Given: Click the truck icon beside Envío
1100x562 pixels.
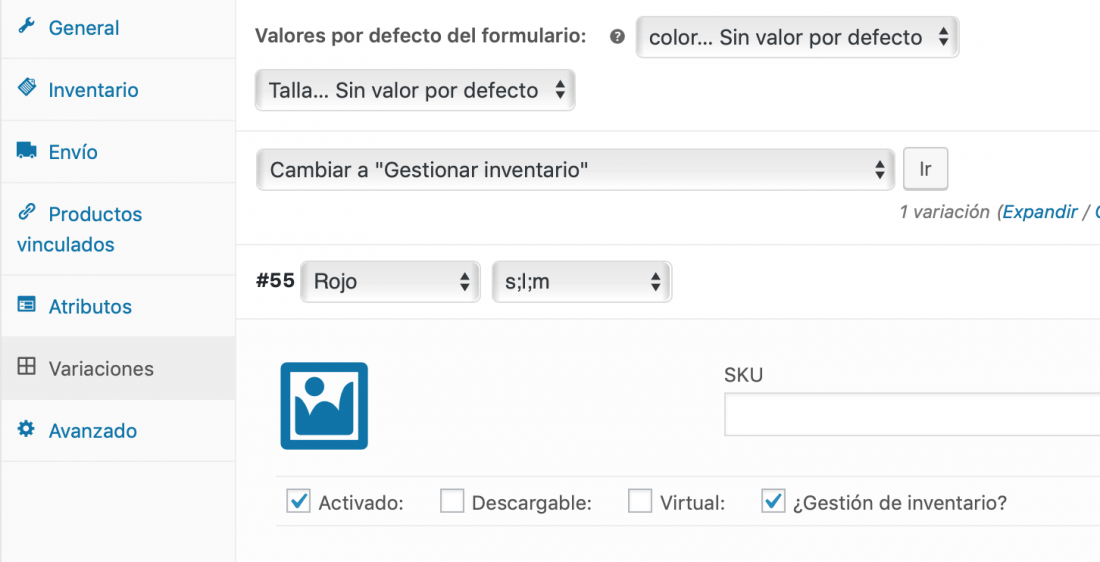Looking at the screenshot, I should (x=27, y=150).
